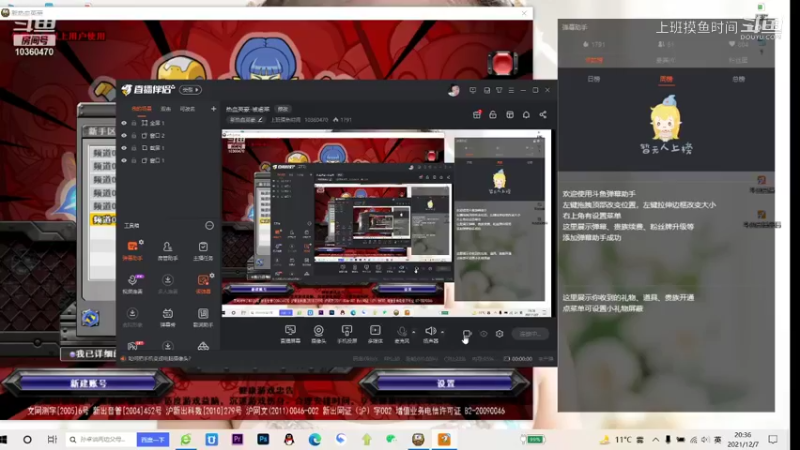This screenshot has width=800, height=450.
Task: Select the third scene tab in sources panel
Action: coord(187,109)
